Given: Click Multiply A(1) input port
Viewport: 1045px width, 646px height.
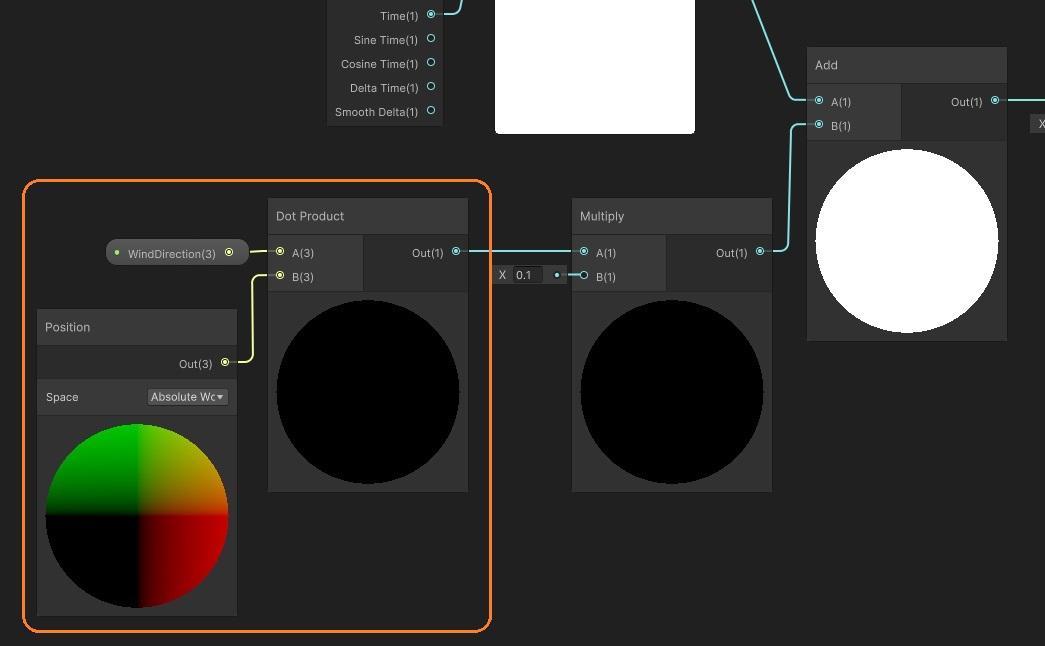Looking at the screenshot, I should click(x=584, y=251).
